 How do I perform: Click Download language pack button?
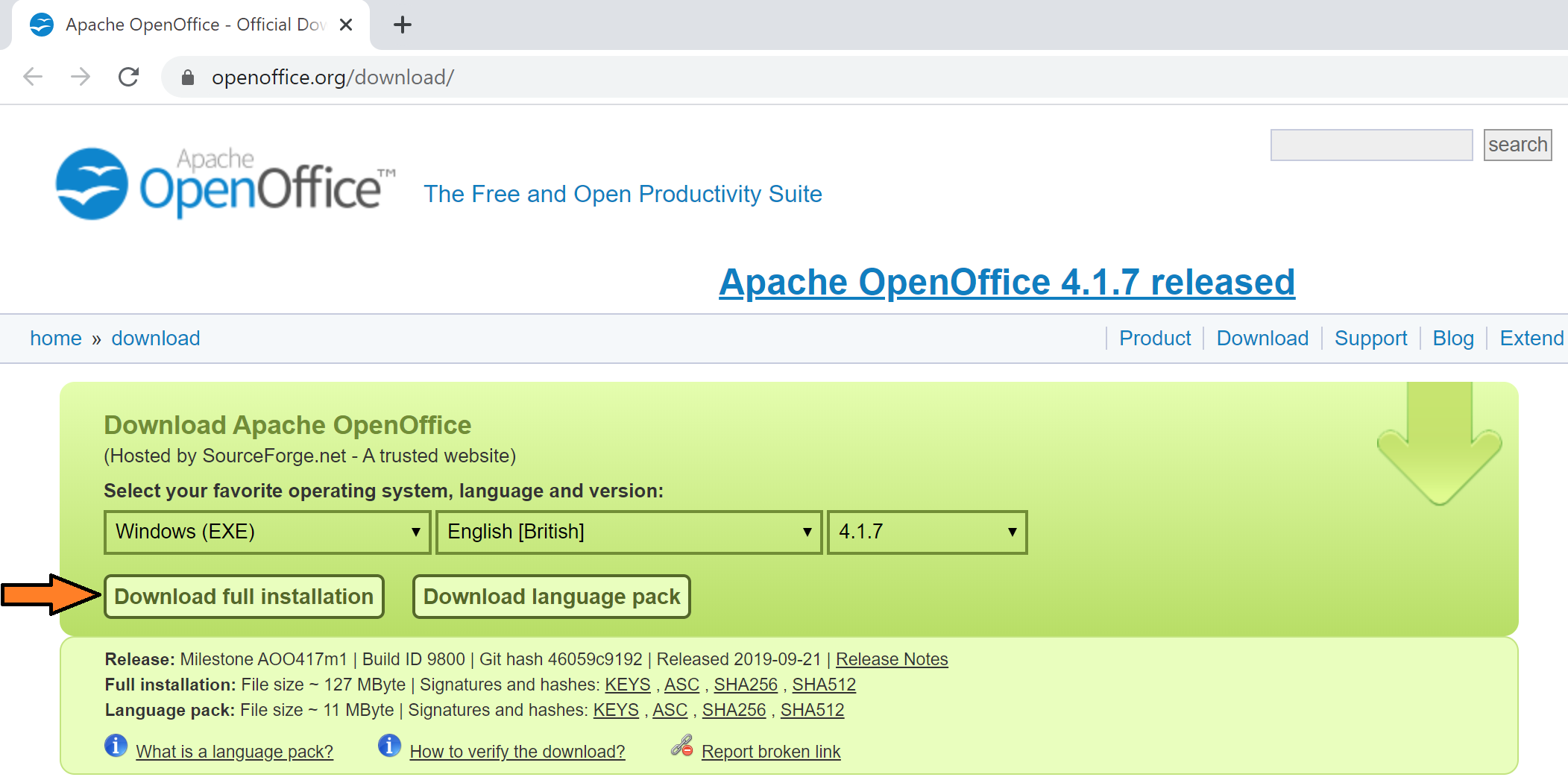point(551,597)
